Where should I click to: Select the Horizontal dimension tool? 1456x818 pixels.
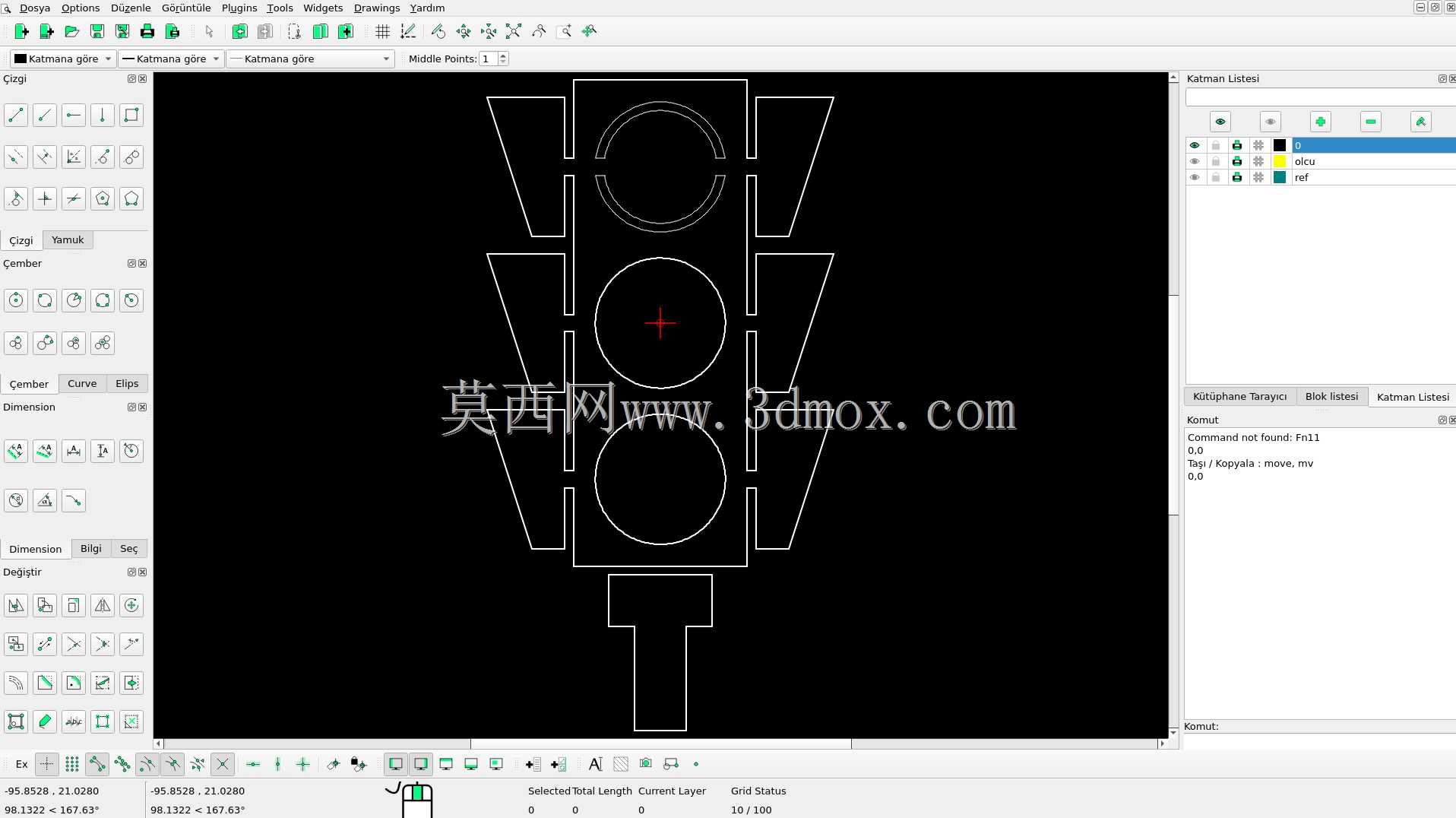(74, 451)
